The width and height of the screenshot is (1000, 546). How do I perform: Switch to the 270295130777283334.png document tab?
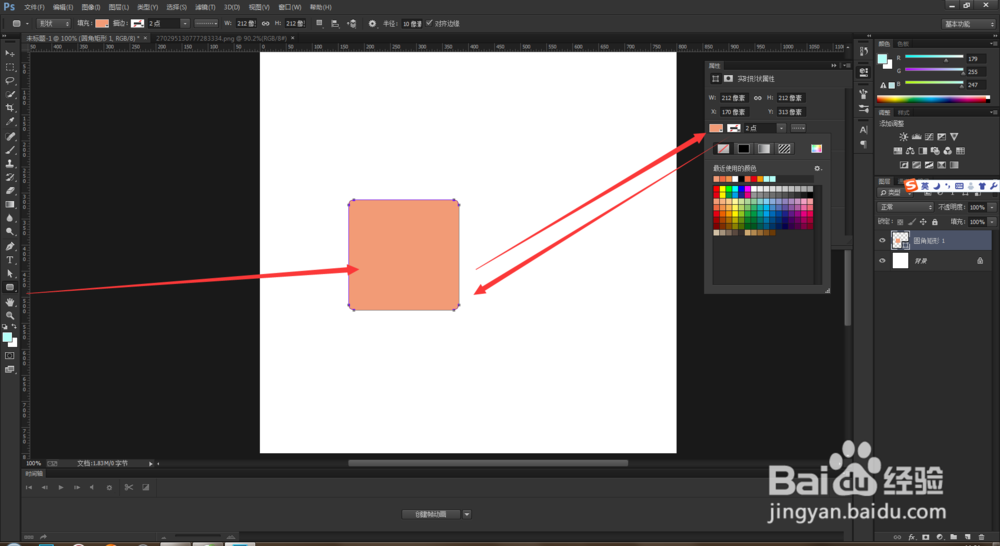click(x=221, y=38)
